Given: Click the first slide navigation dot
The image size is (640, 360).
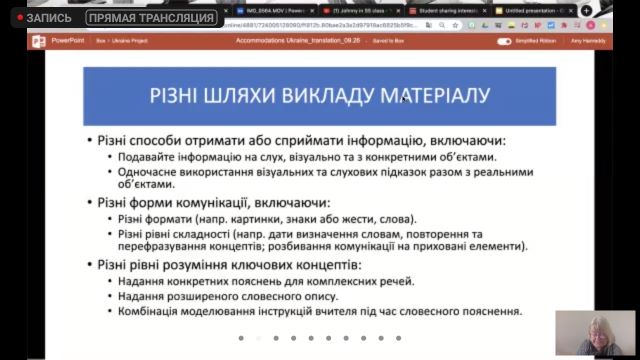Looking at the screenshot, I should [x=241, y=338].
